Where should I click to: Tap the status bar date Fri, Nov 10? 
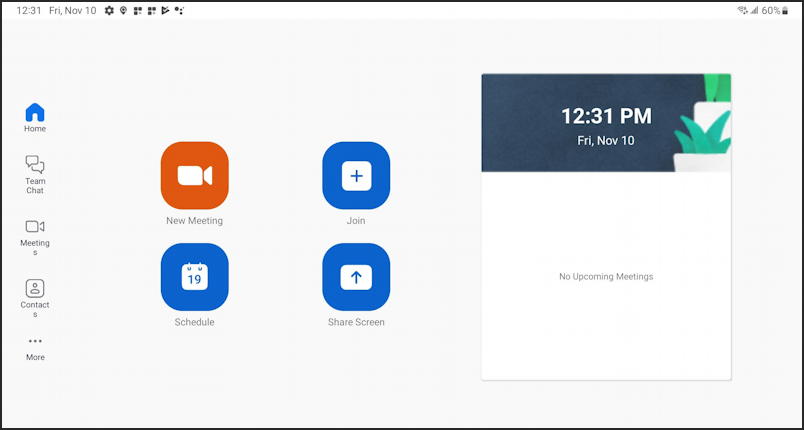point(72,10)
